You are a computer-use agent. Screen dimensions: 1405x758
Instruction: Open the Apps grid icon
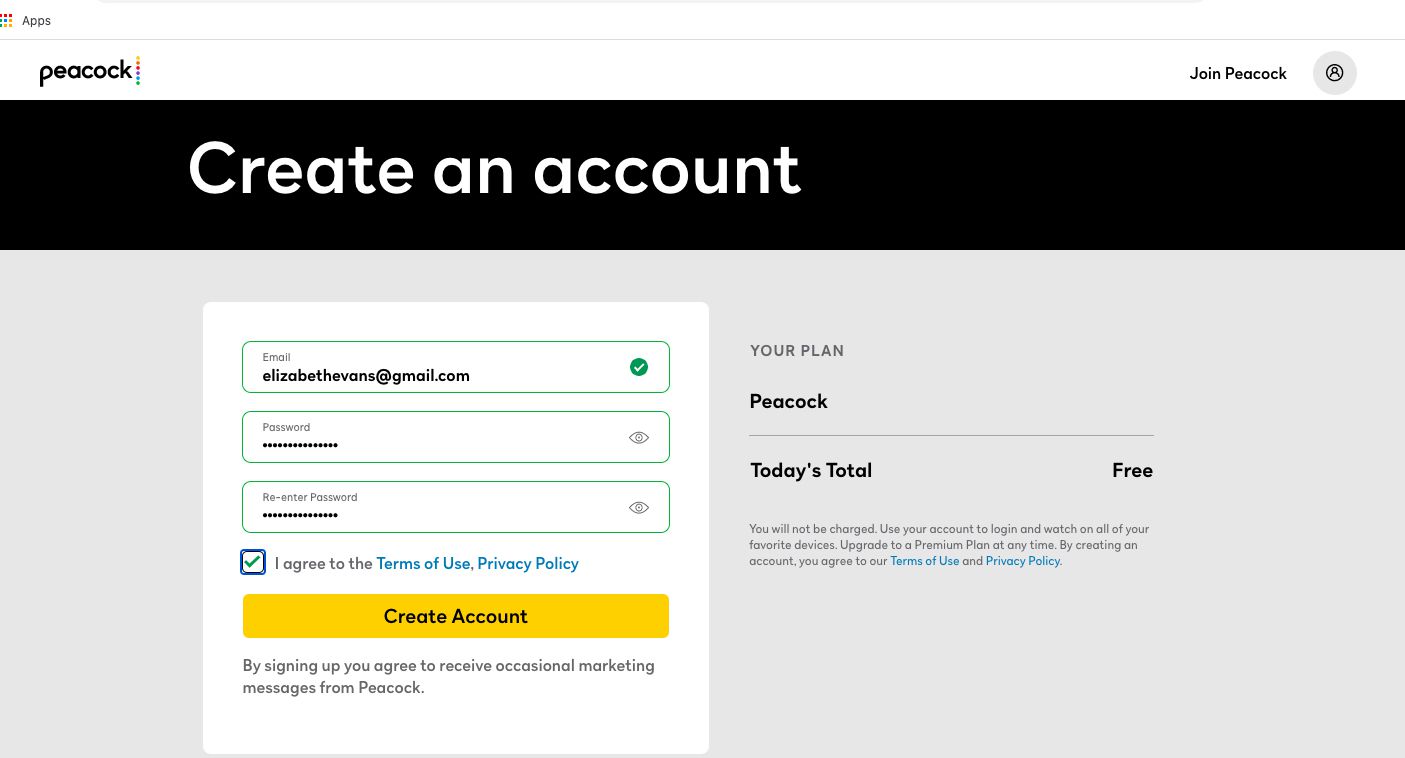7,20
